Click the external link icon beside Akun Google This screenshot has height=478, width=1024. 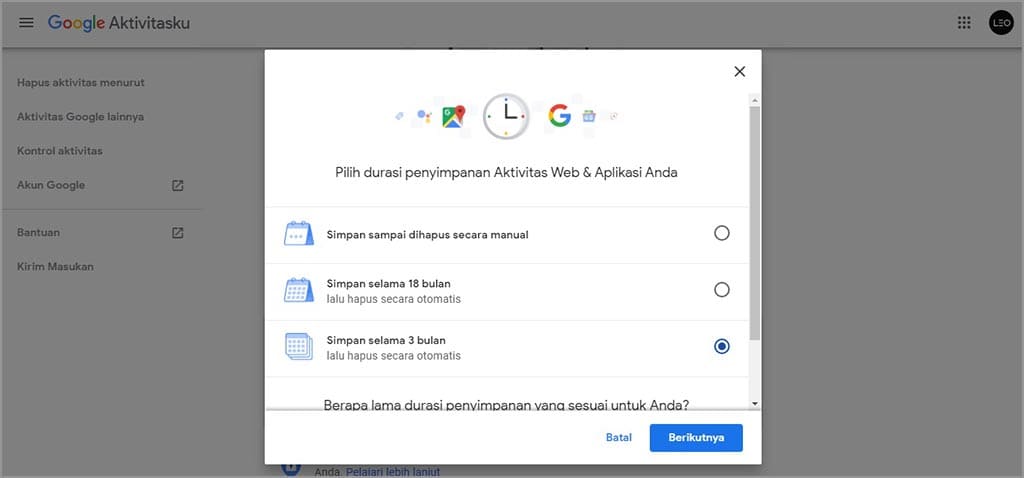point(177,185)
